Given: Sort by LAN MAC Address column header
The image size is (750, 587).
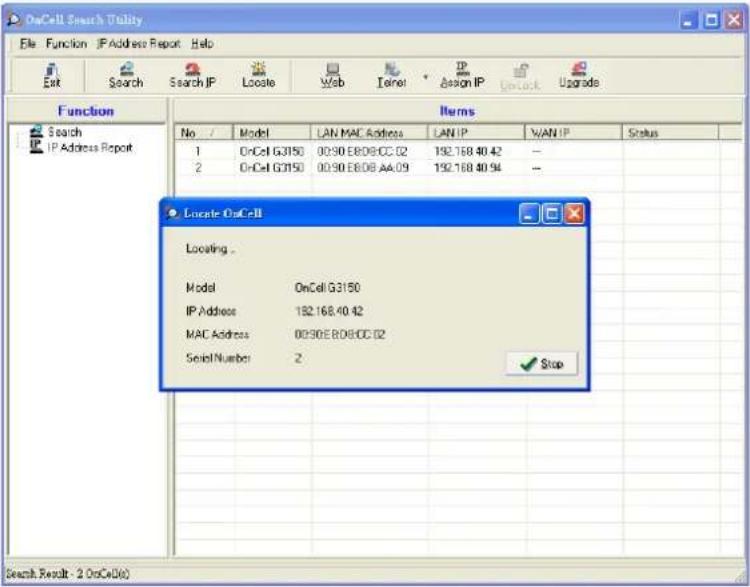Looking at the screenshot, I should [x=369, y=133].
